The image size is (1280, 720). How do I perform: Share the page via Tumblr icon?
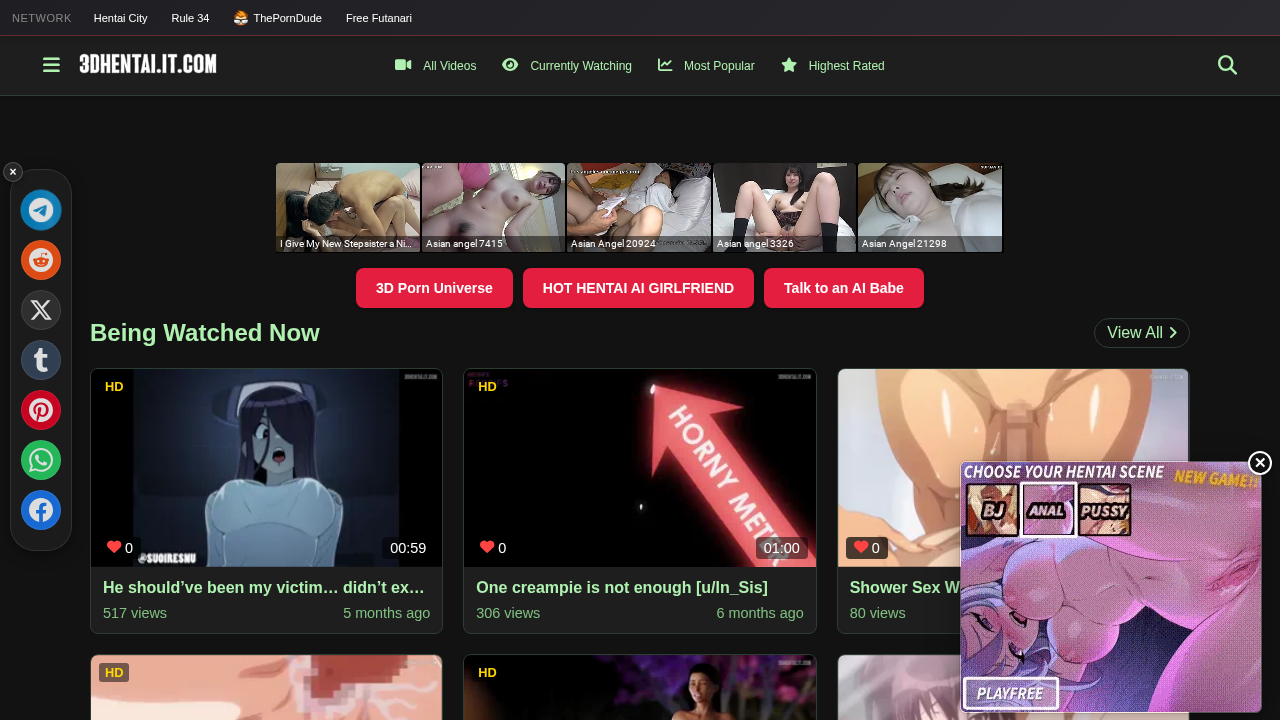(41, 360)
